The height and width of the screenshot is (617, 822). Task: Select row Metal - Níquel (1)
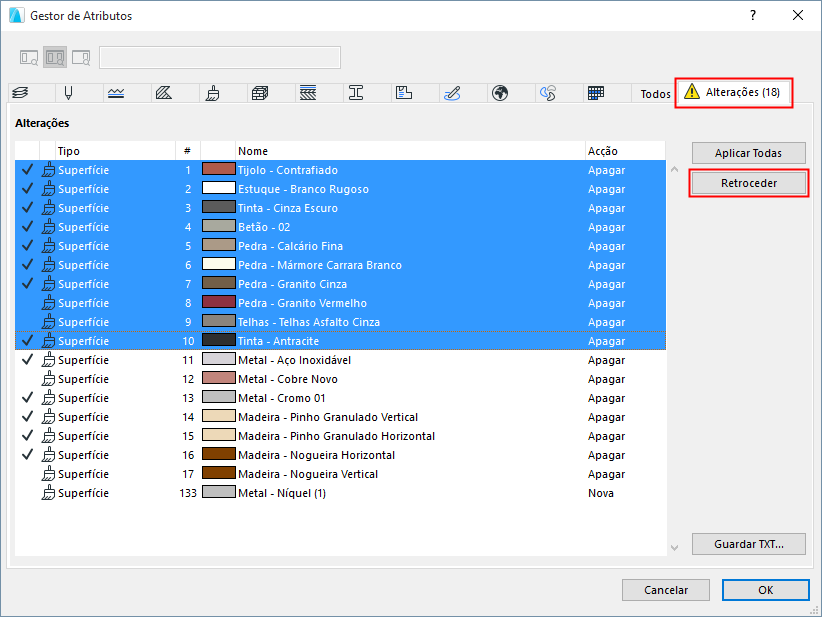click(340, 493)
